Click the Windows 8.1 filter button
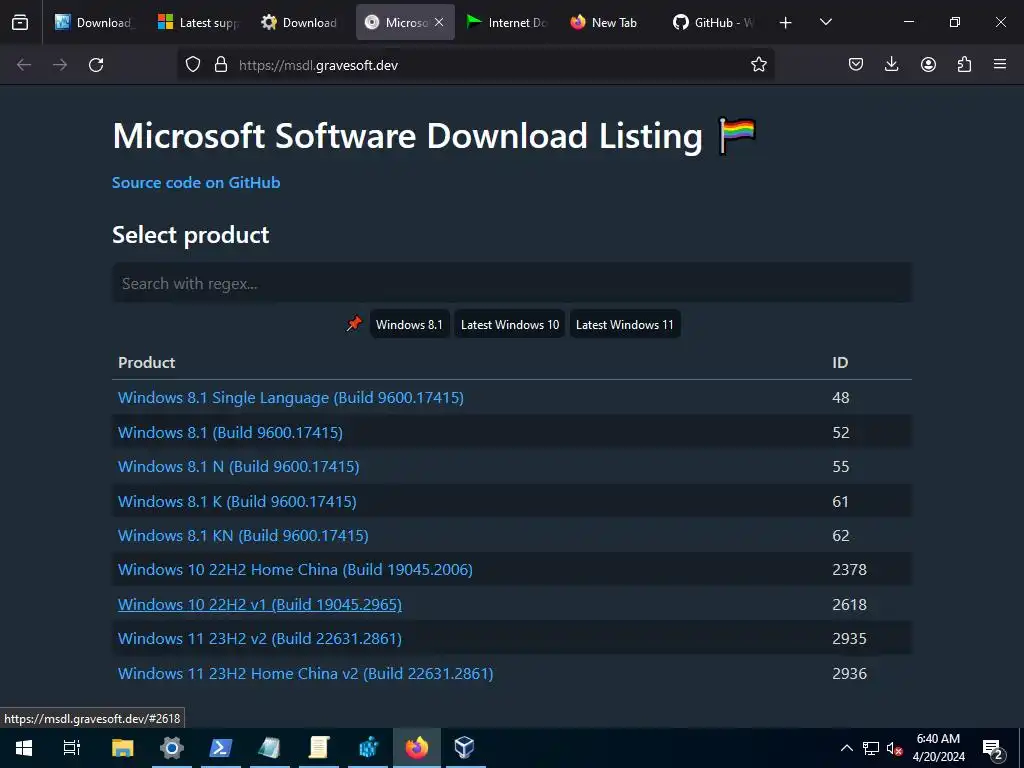 [409, 325]
